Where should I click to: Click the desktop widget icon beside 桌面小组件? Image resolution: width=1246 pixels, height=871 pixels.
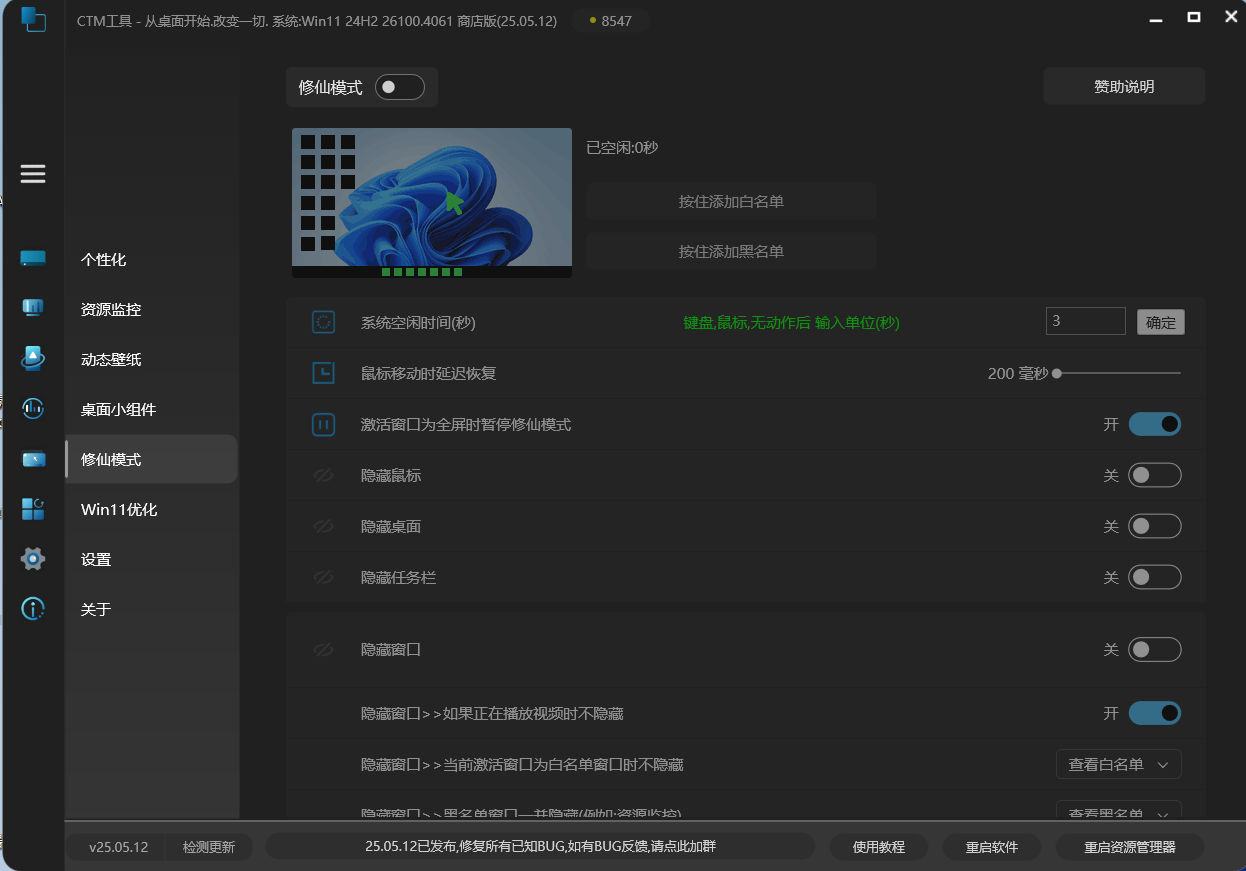33,408
